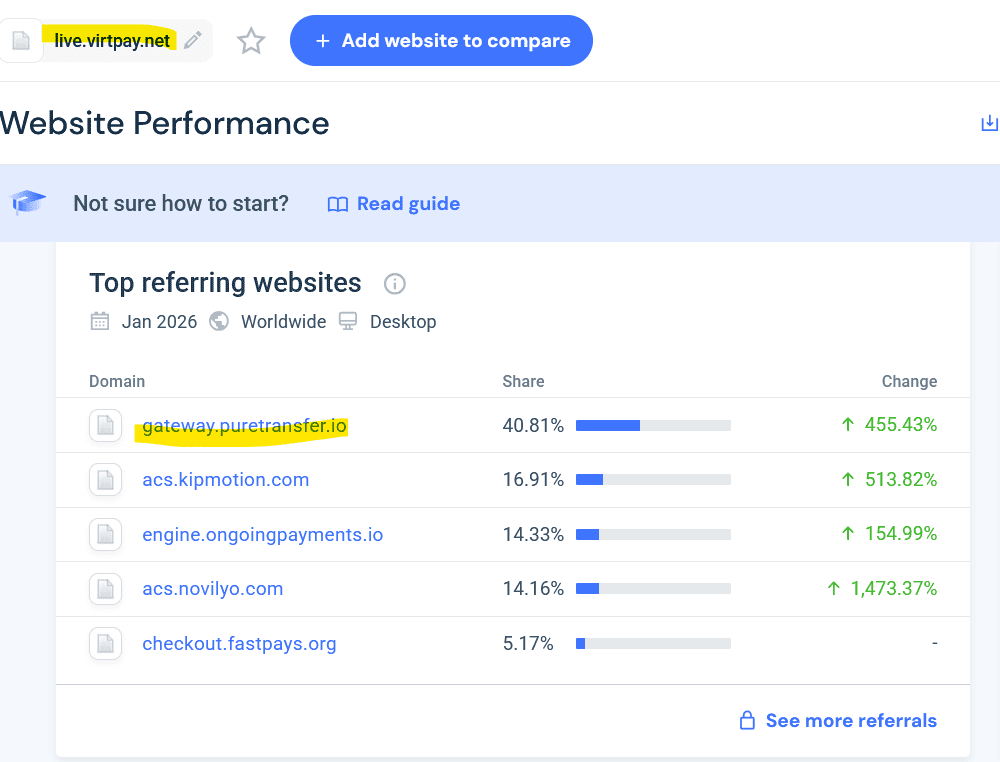Click the page icon next to gateway.puretransfer.io
1000x762 pixels.
[x=105, y=425]
